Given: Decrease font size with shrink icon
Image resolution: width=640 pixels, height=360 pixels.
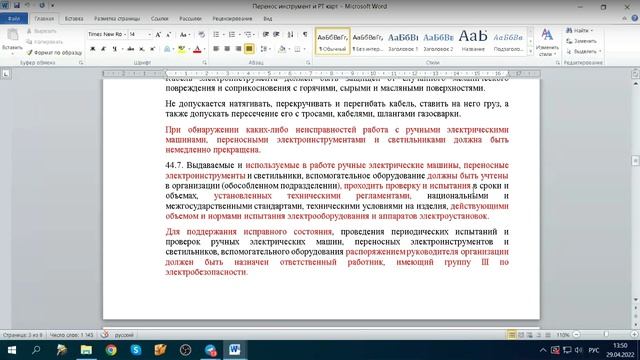Looking at the screenshot, I should pyautogui.click(x=168, y=35).
